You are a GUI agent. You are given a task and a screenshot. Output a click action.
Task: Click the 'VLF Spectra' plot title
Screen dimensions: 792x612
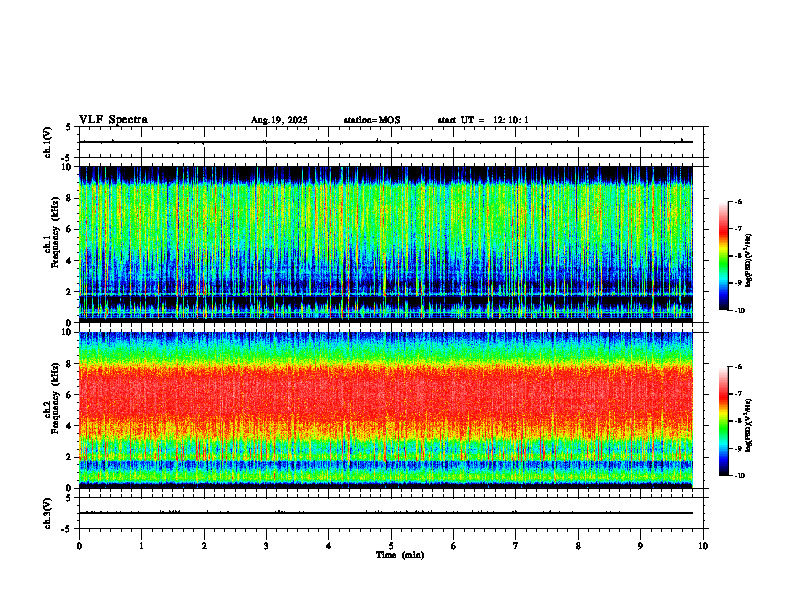113,120
